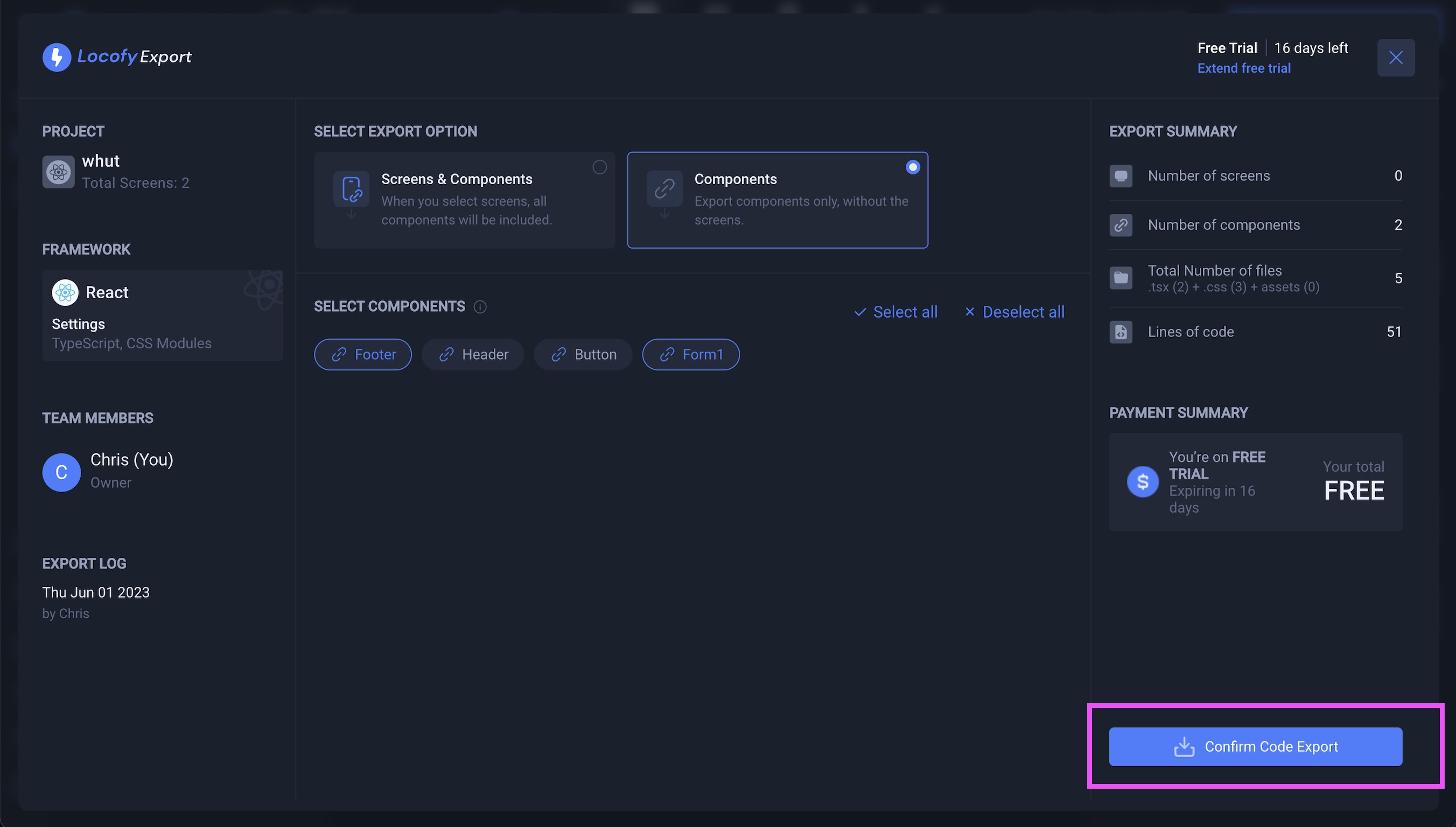Image resolution: width=1456 pixels, height=827 pixels.
Task: Click the Number of components link icon
Action: pyautogui.click(x=1121, y=225)
